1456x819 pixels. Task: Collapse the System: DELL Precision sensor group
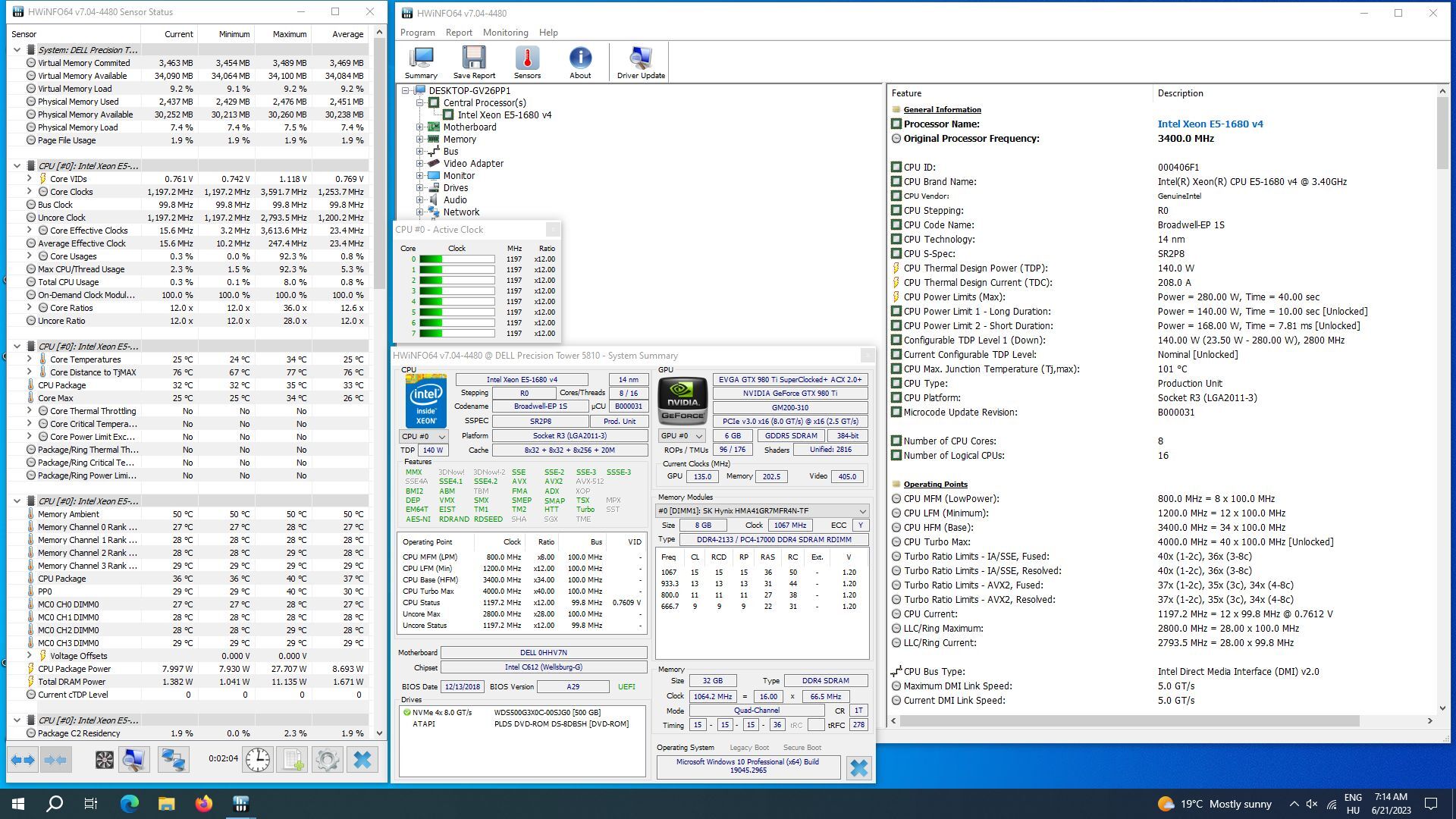tap(17, 50)
